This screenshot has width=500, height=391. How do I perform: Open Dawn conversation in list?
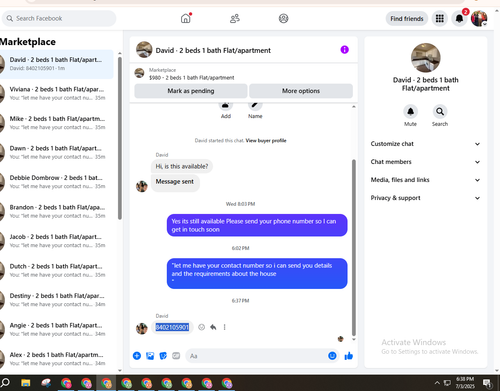pos(57,152)
